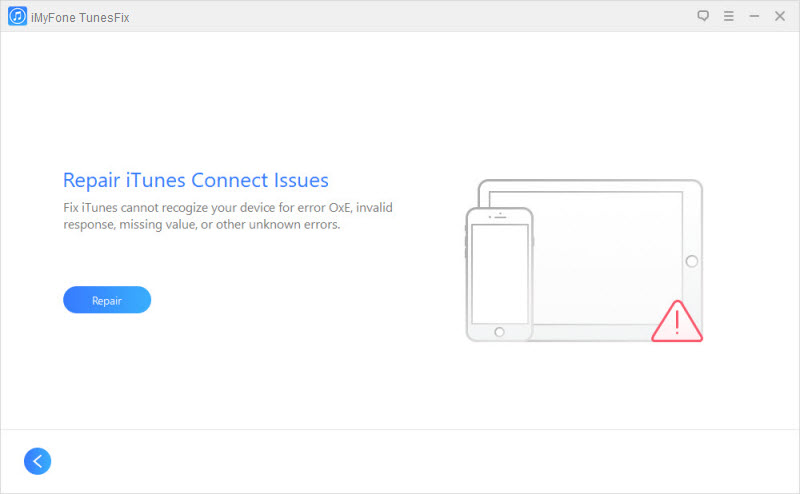800x494 pixels.
Task: Go back using the blue arrow button
Action: pos(38,461)
